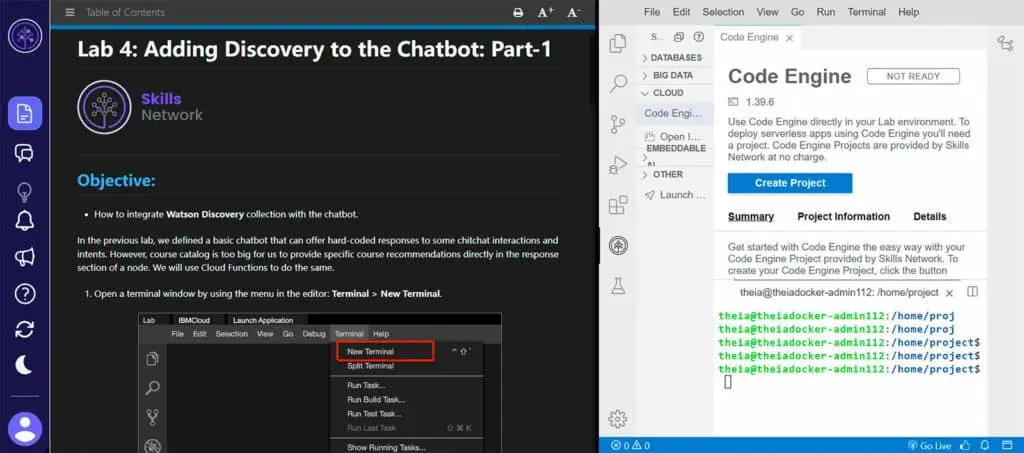The height and width of the screenshot is (453, 1024).
Task: Open the Edit menu
Action: [x=681, y=12]
